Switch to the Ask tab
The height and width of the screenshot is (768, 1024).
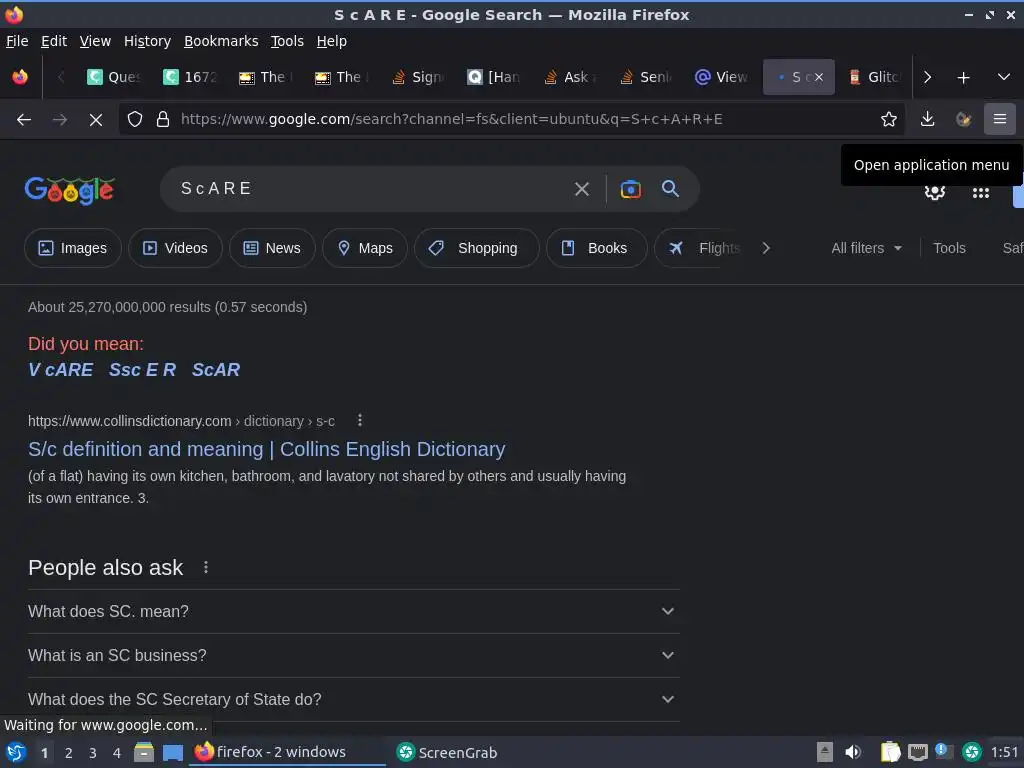(x=571, y=77)
